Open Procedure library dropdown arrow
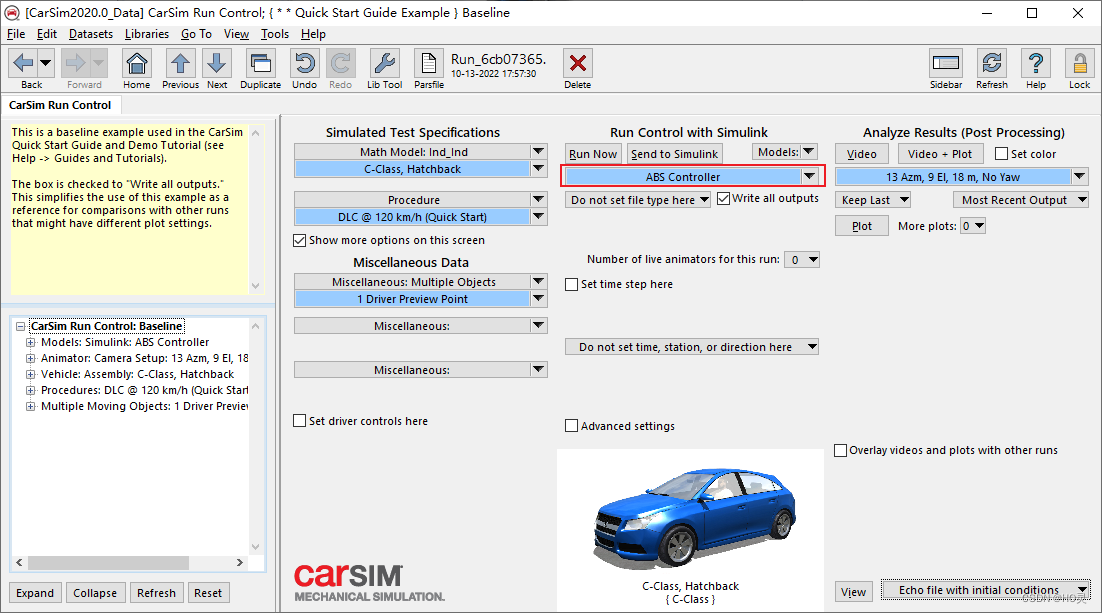The image size is (1102, 613). (x=538, y=200)
